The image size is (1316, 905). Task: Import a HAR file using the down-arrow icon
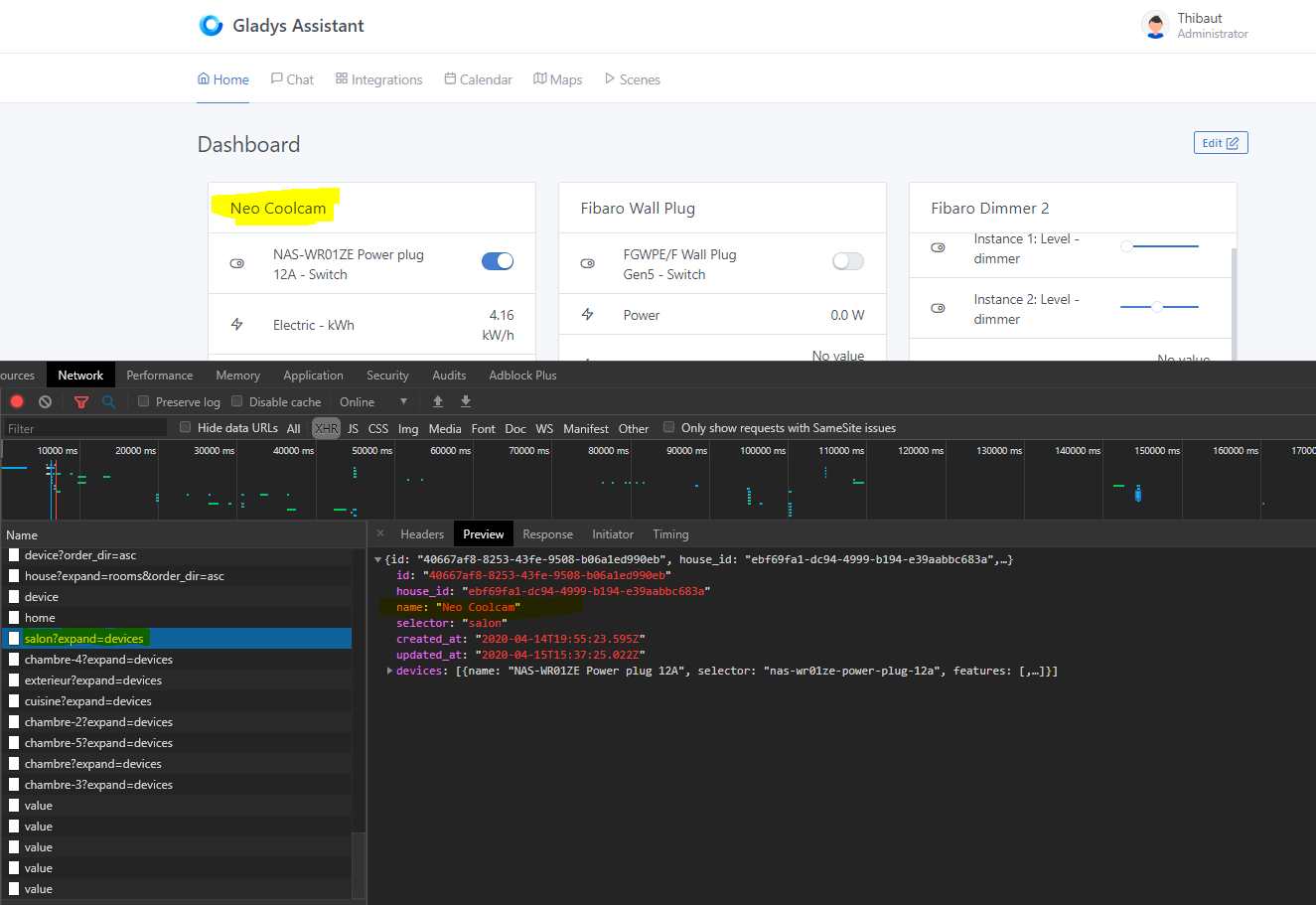(465, 401)
